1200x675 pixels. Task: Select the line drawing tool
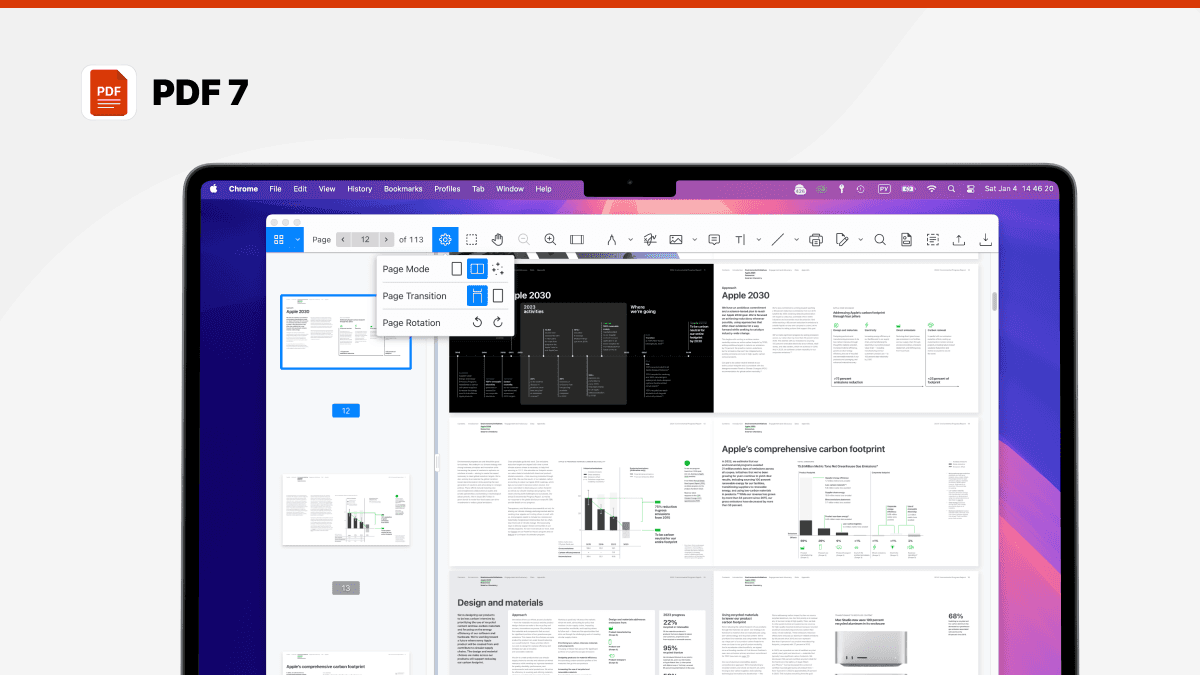point(778,240)
